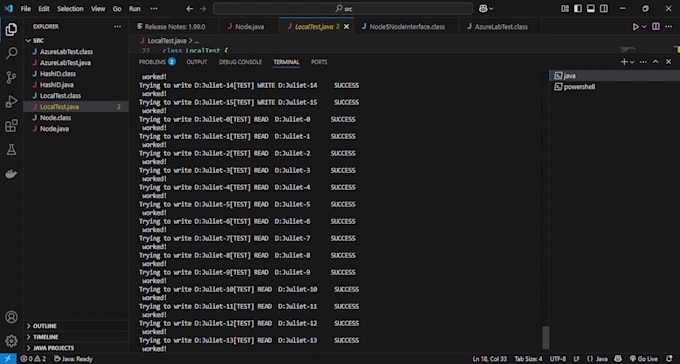Open terminal panel Views and More Actions ellipsis
The width and height of the screenshot is (680, 364).
pyautogui.click(x=643, y=62)
